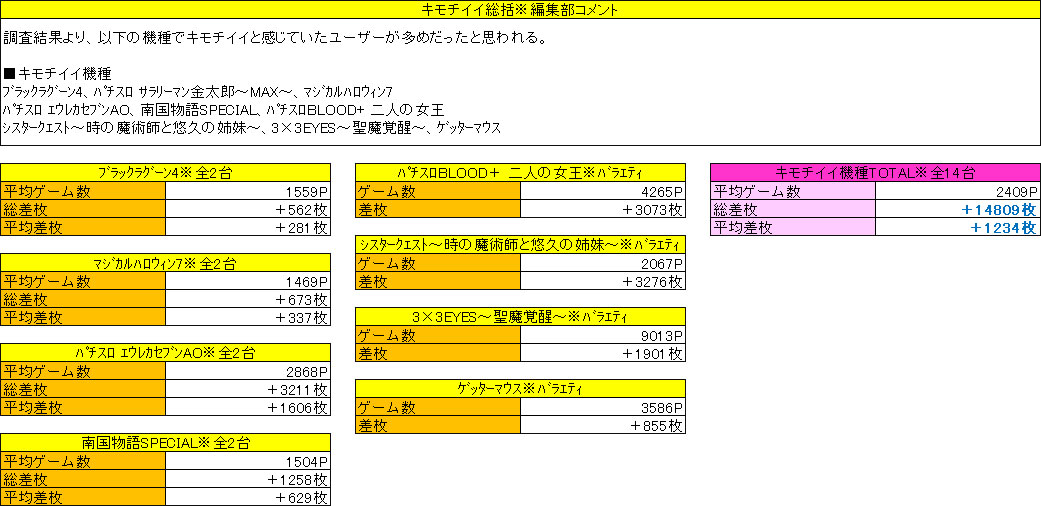
Task: Select the ブラックラグーン4 table header
Action: tap(165, 173)
